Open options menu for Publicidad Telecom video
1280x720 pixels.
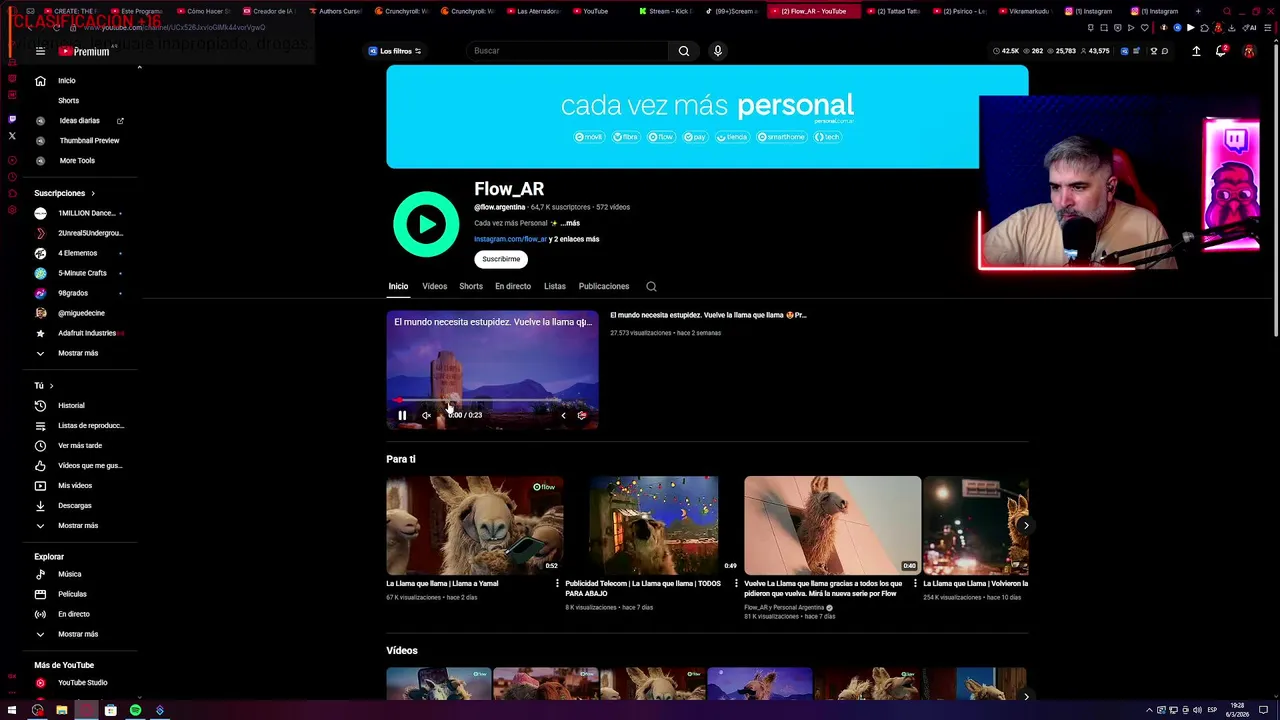(x=736, y=583)
